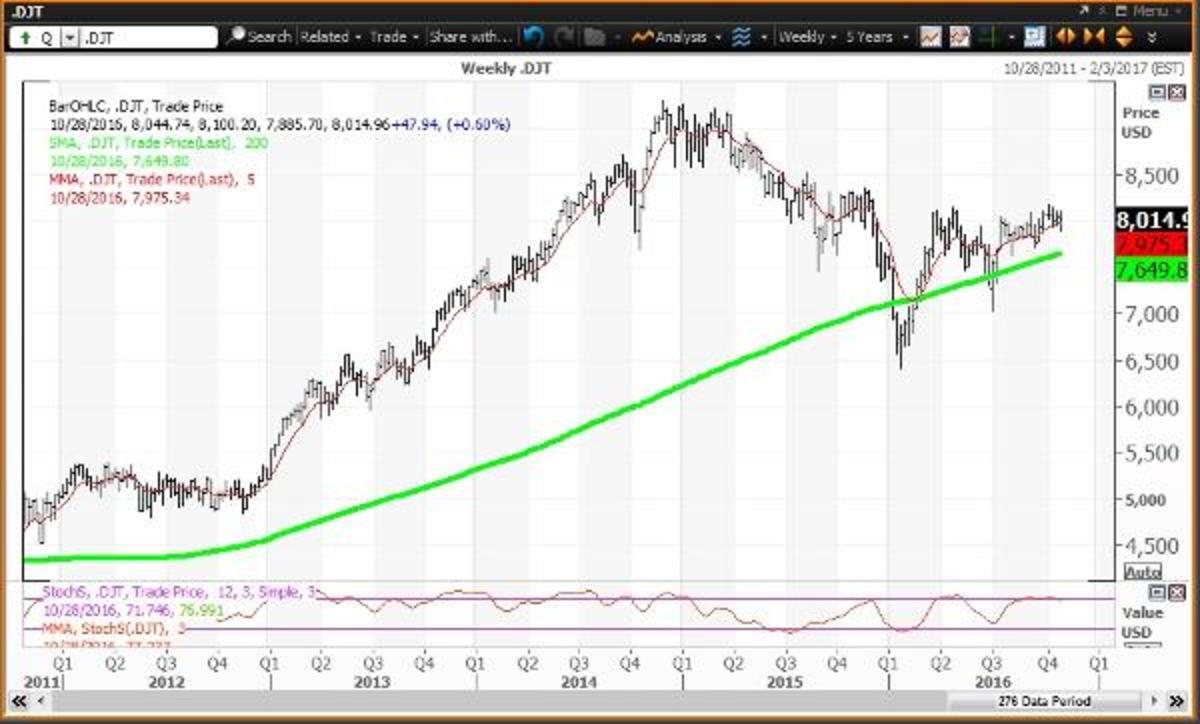Open the Related dropdown menu
This screenshot has height=724, width=1200.
coord(329,37)
